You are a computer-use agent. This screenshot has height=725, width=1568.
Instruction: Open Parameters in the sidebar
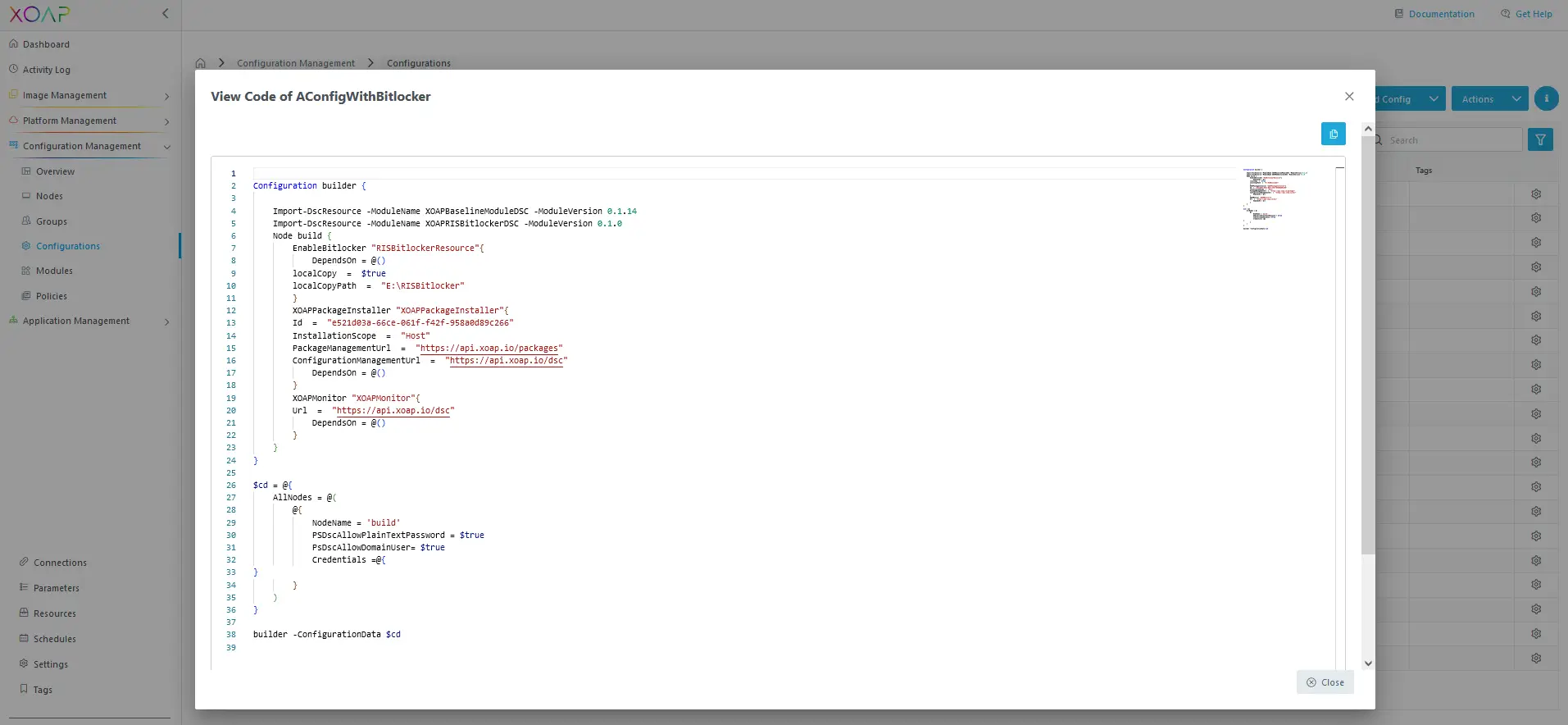tap(57, 588)
